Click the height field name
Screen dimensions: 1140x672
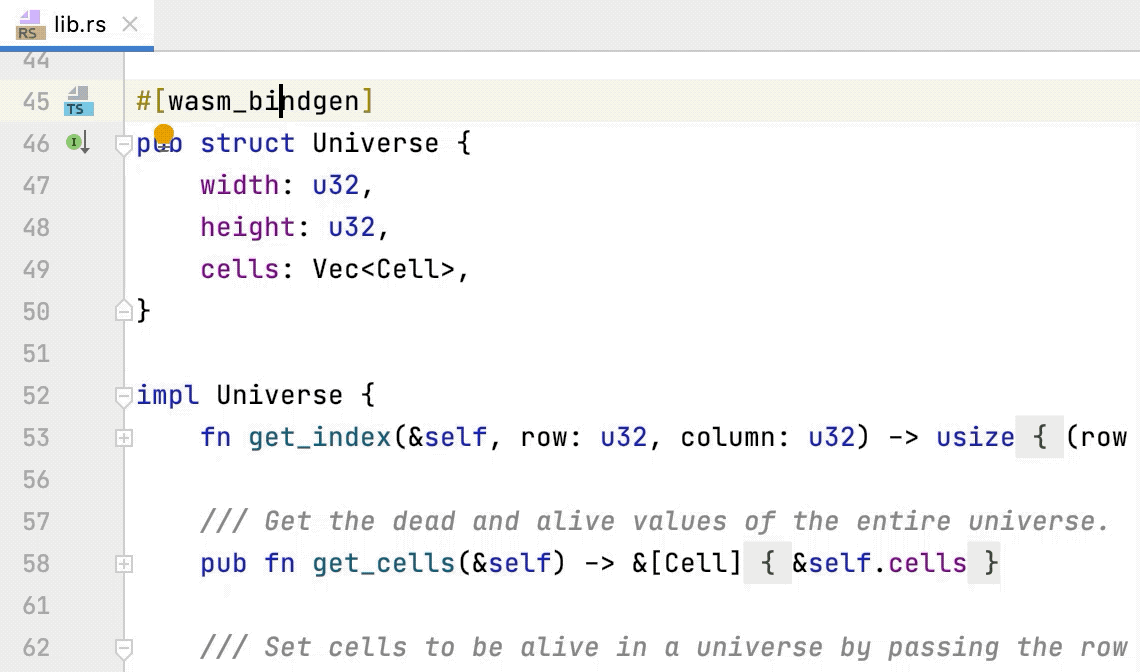[x=248, y=227]
